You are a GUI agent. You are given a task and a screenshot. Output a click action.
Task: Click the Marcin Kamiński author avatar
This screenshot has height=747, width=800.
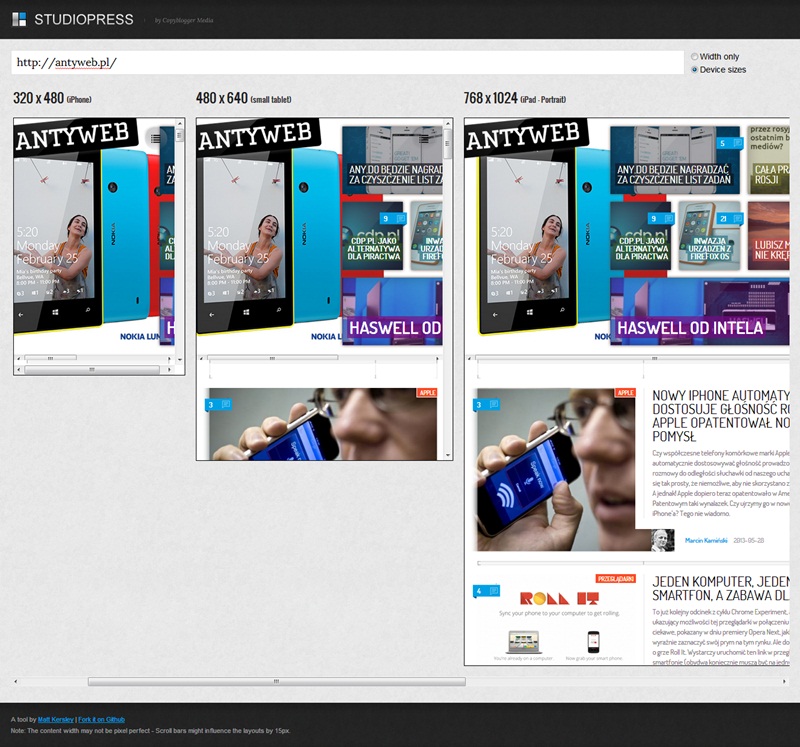pos(663,540)
